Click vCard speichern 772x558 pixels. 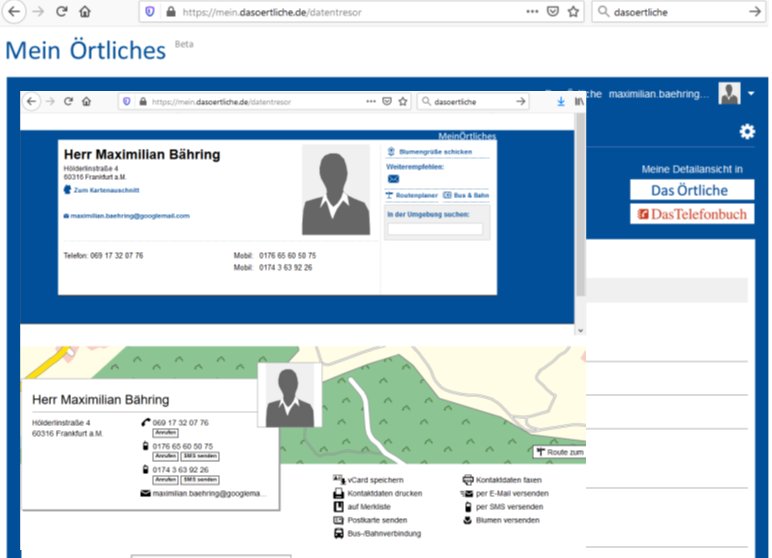[x=369, y=480]
